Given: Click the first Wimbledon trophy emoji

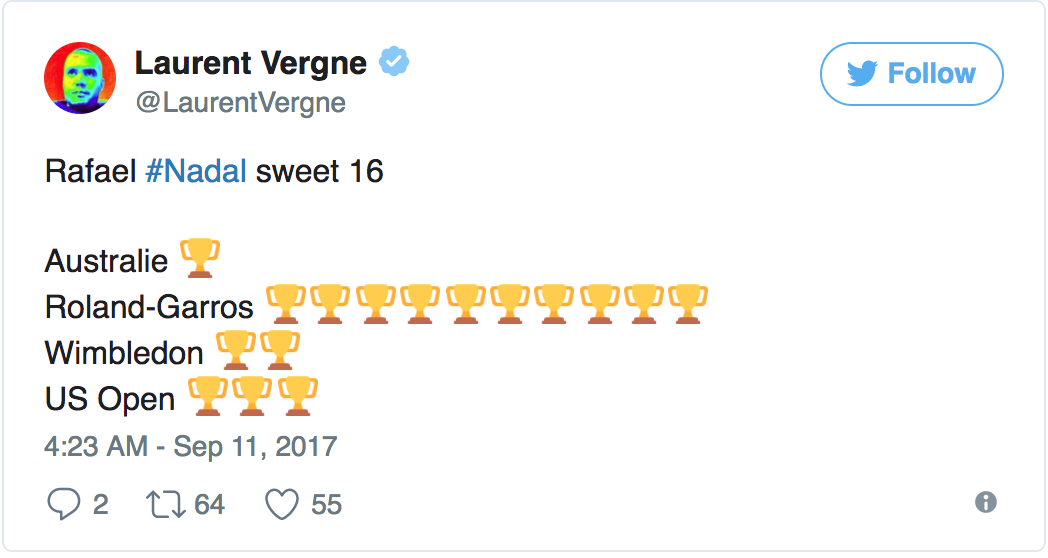Looking at the screenshot, I should pos(235,350).
